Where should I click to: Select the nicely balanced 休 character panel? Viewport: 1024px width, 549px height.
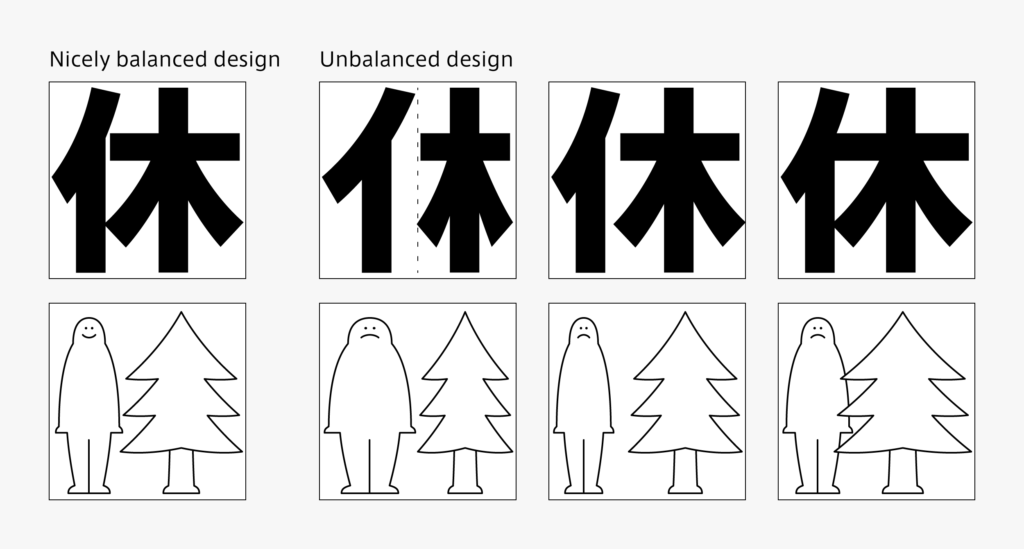point(148,180)
